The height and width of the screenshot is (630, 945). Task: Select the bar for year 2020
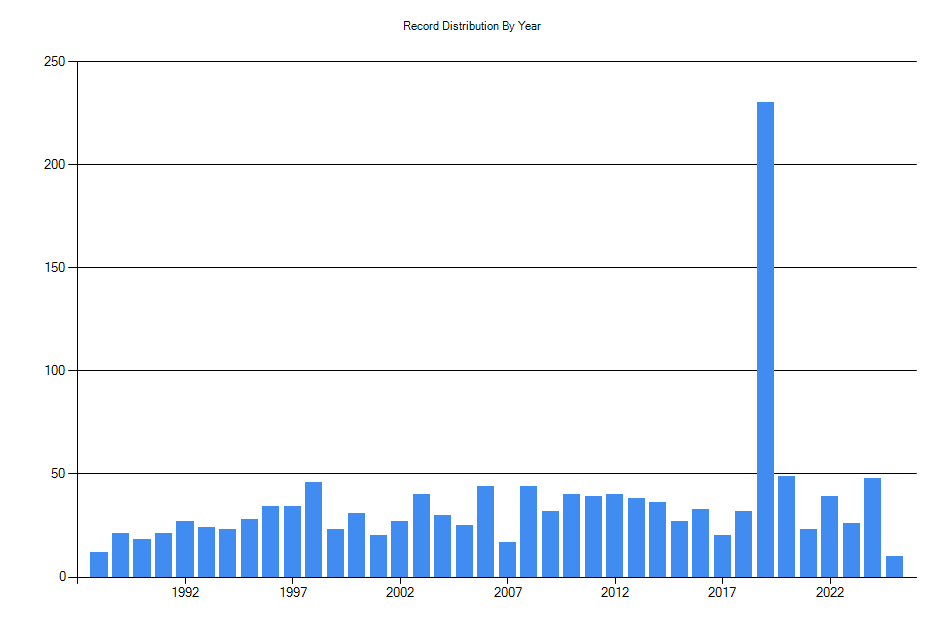(x=786, y=526)
